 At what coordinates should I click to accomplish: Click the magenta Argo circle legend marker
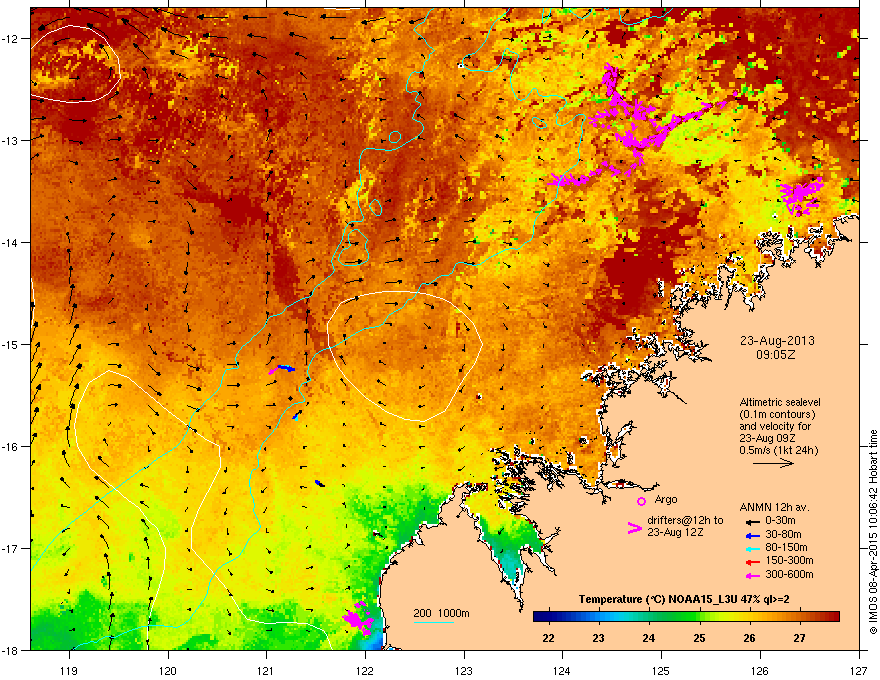pyautogui.click(x=641, y=501)
